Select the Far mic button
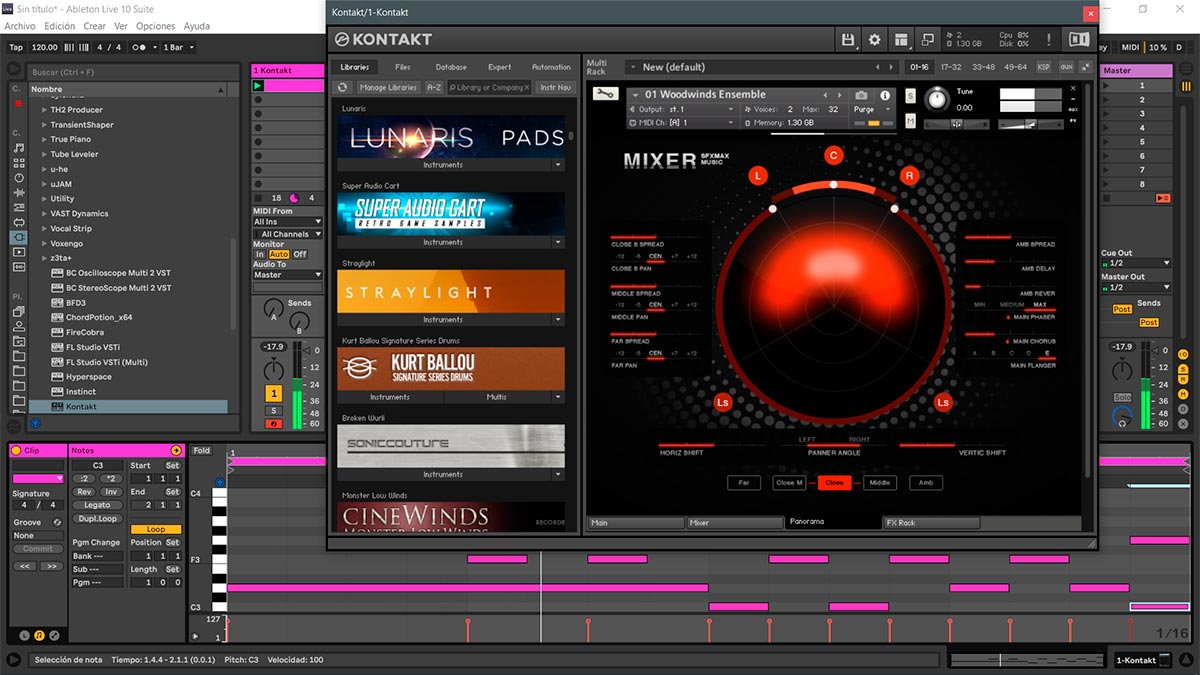Viewport: 1200px width, 675px height. (x=743, y=483)
